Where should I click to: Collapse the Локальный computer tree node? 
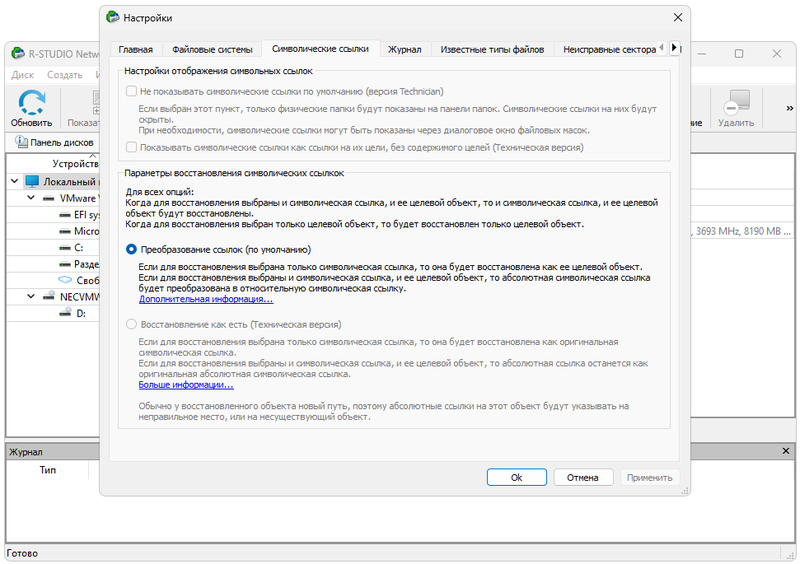pyautogui.click(x=14, y=181)
